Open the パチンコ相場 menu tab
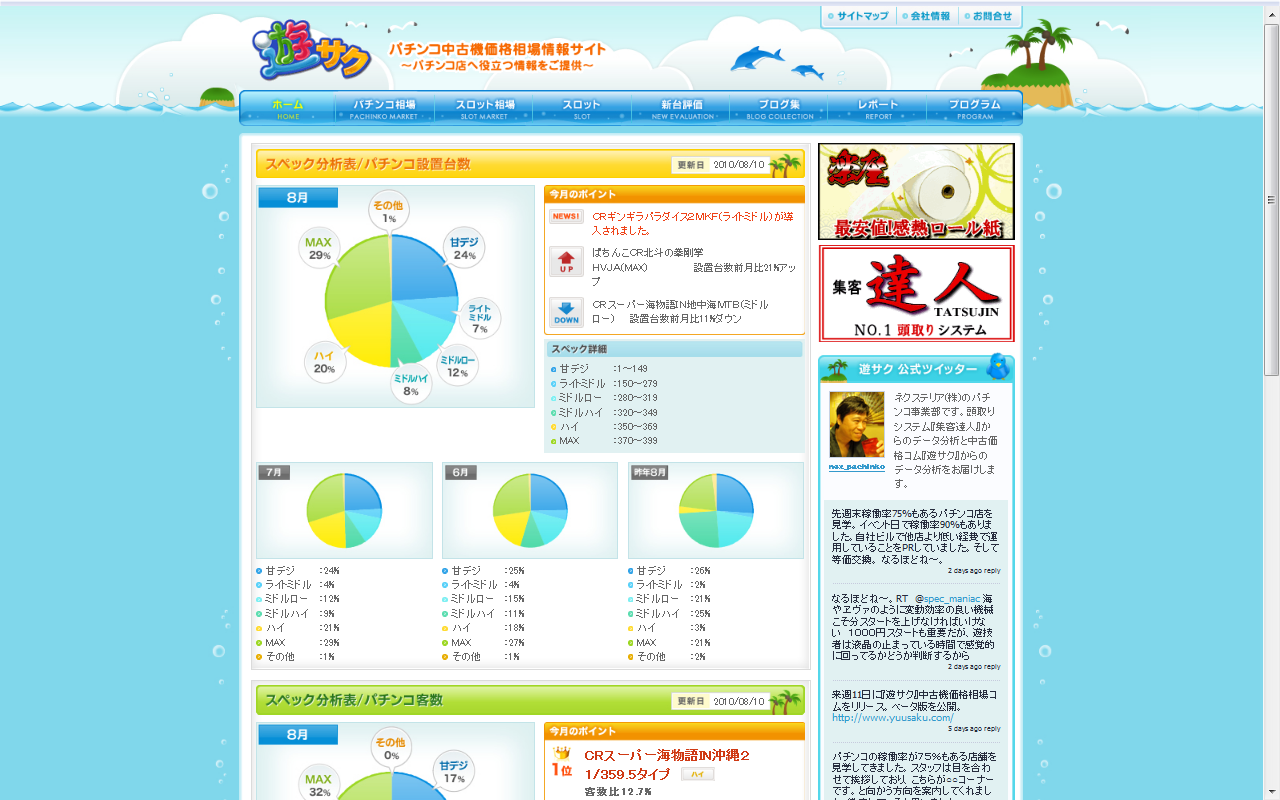Screen dimensions: 1280x800 [x=384, y=108]
